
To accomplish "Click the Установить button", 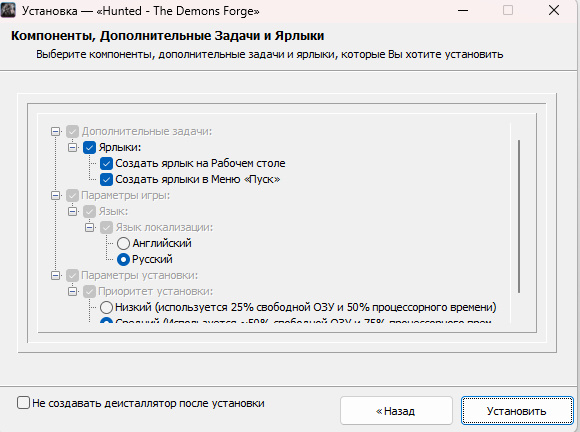I will coord(517,411).
